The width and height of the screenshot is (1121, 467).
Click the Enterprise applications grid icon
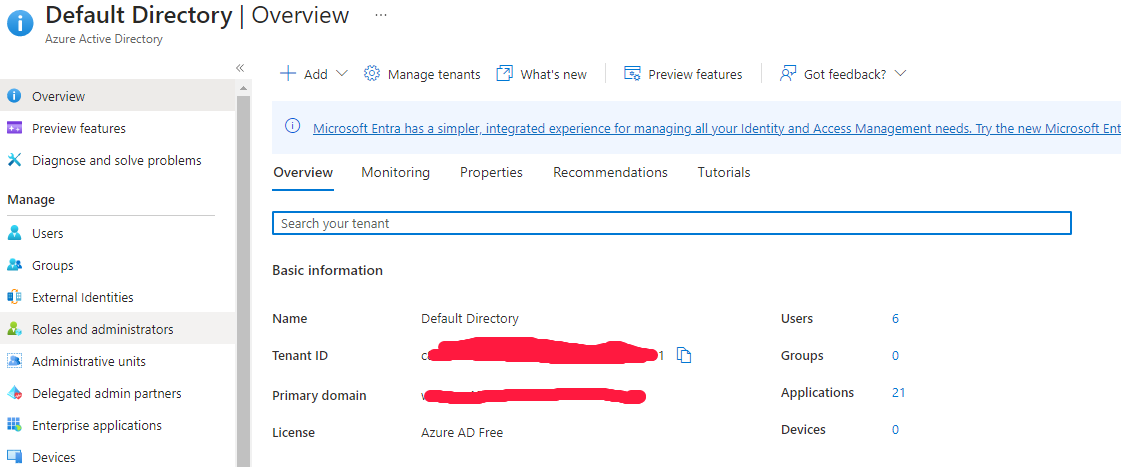[x=14, y=426]
